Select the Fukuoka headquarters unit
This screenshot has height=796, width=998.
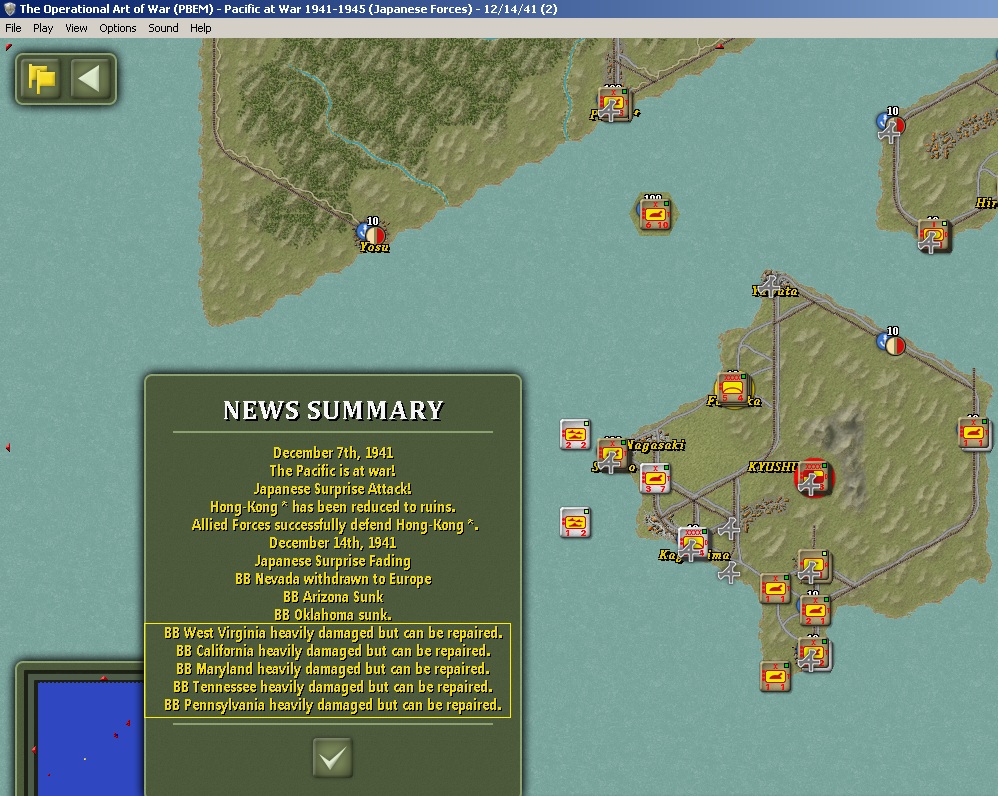click(x=733, y=389)
